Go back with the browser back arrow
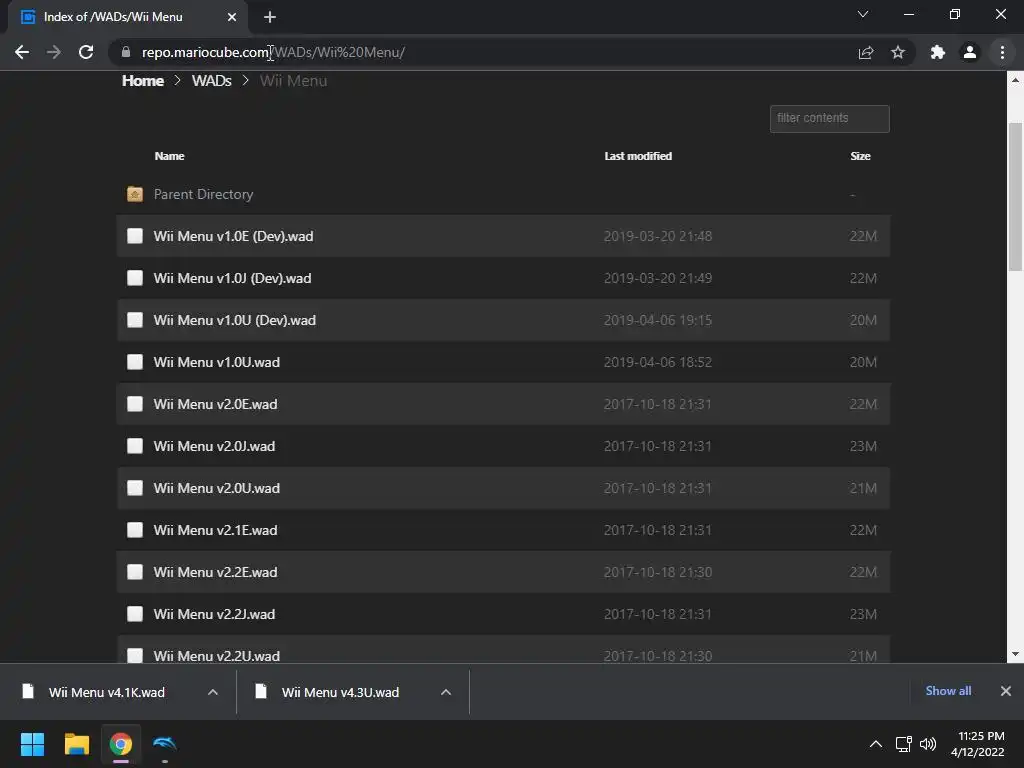Screen dimensions: 1024x768 [22, 52]
